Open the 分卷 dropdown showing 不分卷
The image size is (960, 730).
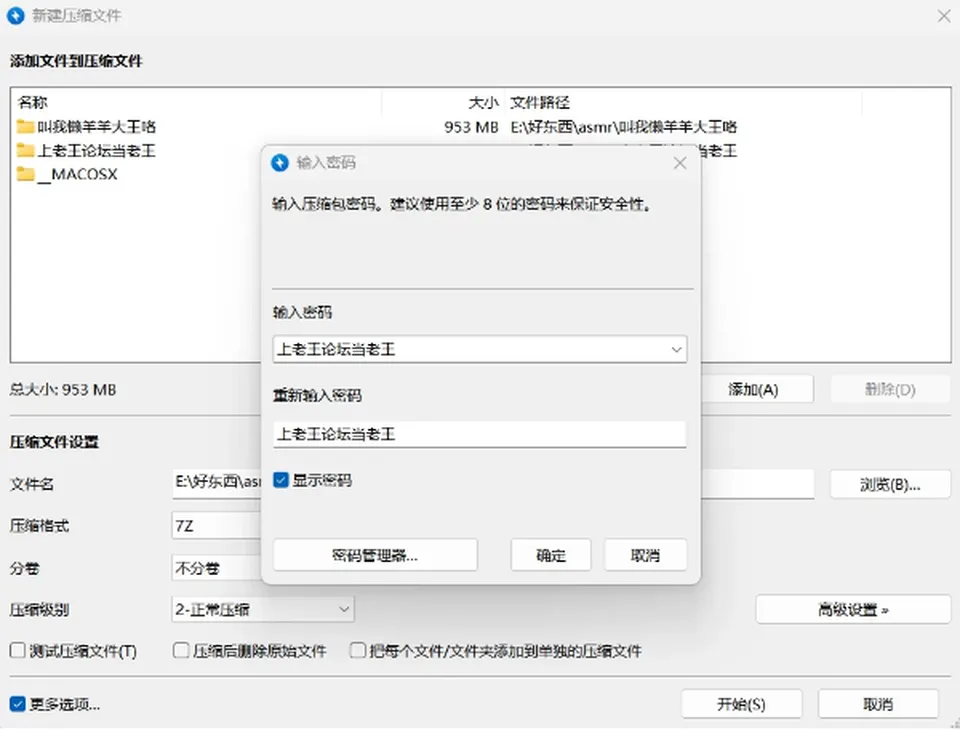[217, 568]
